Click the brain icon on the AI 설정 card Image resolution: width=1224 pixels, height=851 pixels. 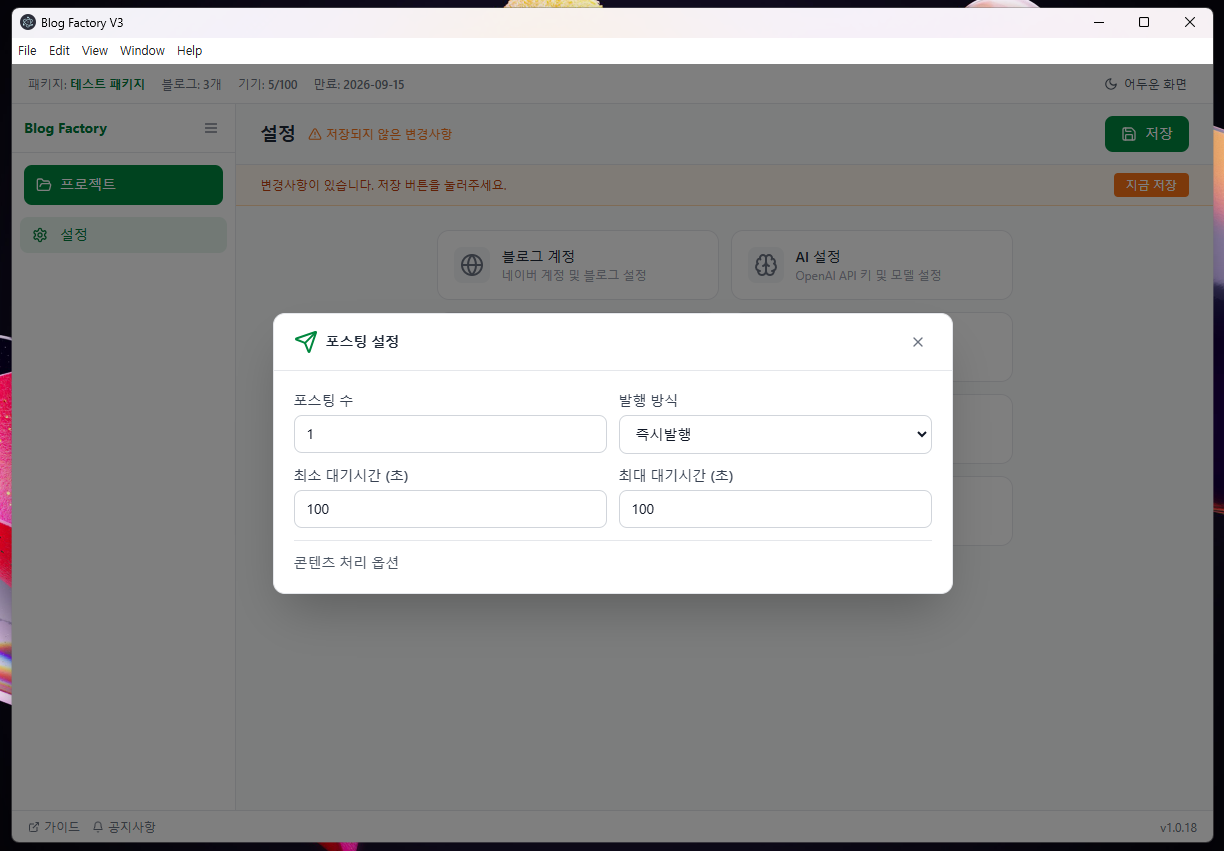tap(766, 264)
